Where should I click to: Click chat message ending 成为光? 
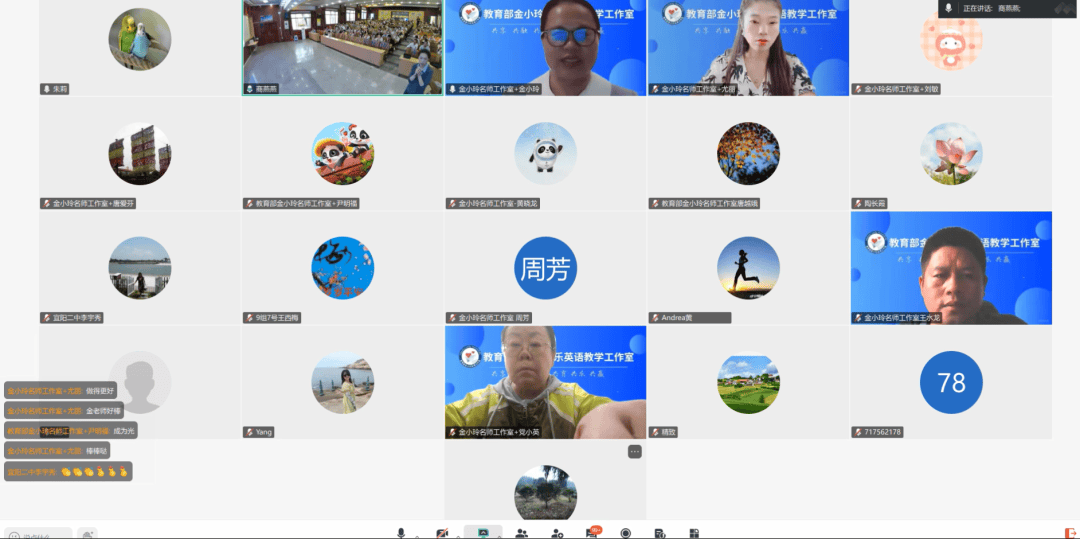(x=71, y=430)
